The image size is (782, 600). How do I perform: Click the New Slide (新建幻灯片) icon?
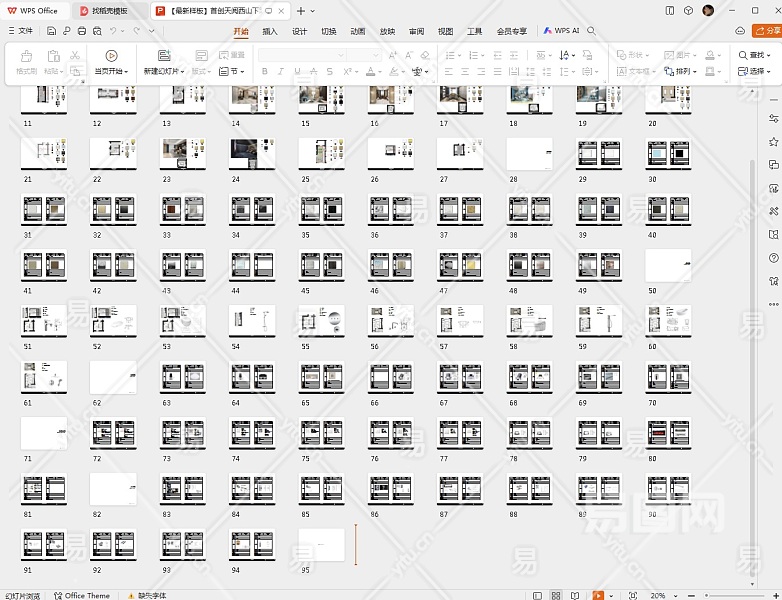(x=163, y=57)
